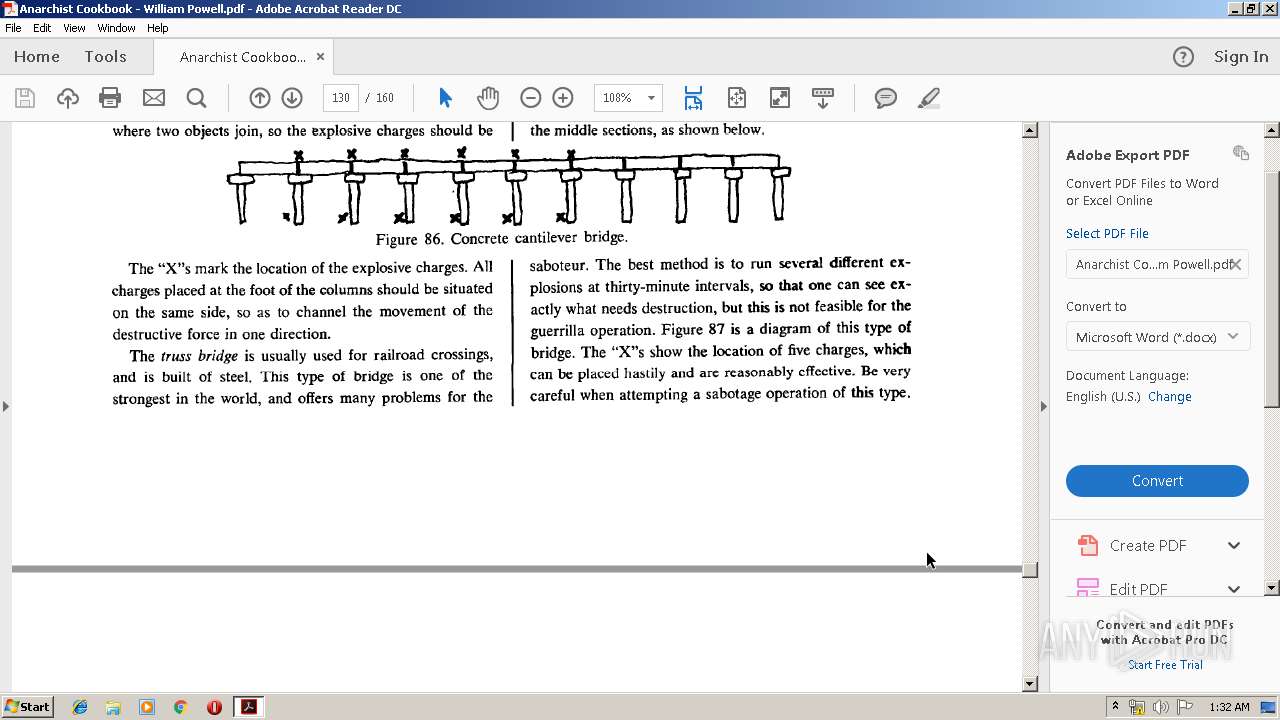
Task: Click Start Free Trial link
Action: click(1165, 665)
